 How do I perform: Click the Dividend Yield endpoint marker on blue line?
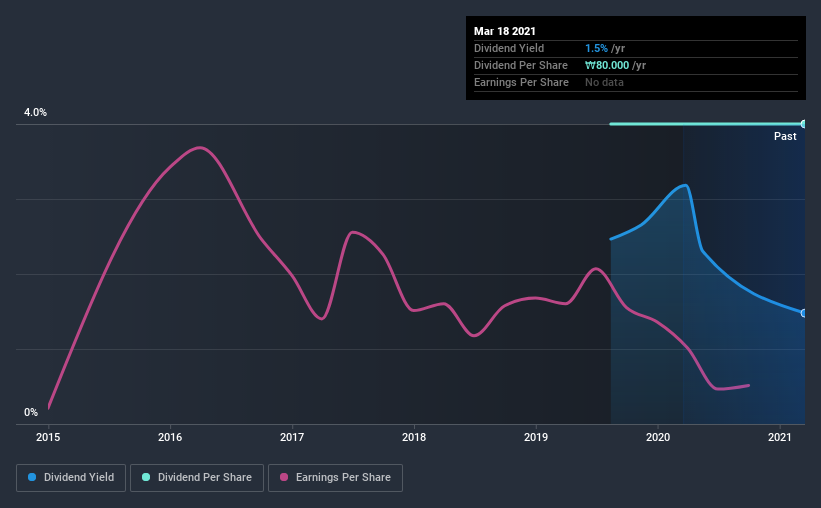pos(803,313)
